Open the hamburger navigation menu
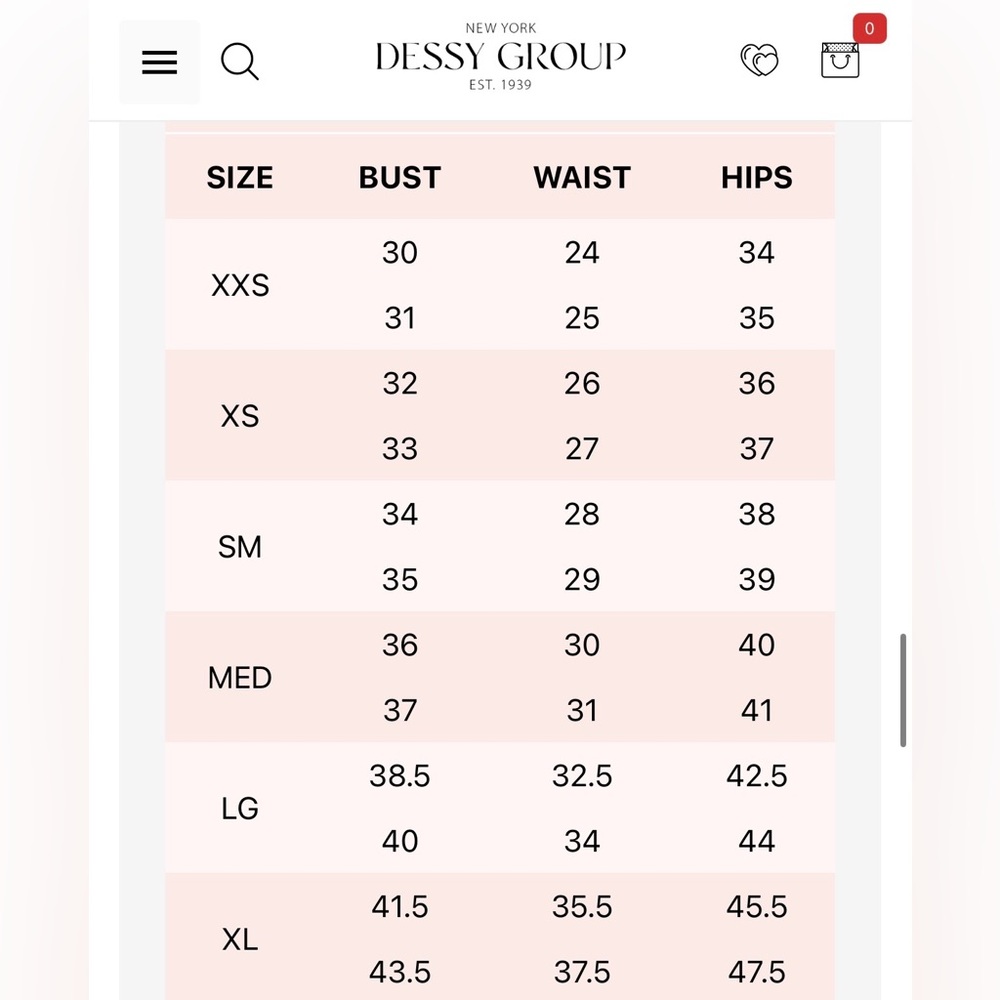The height and width of the screenshot is (1000, 1000). click(159, 62)
